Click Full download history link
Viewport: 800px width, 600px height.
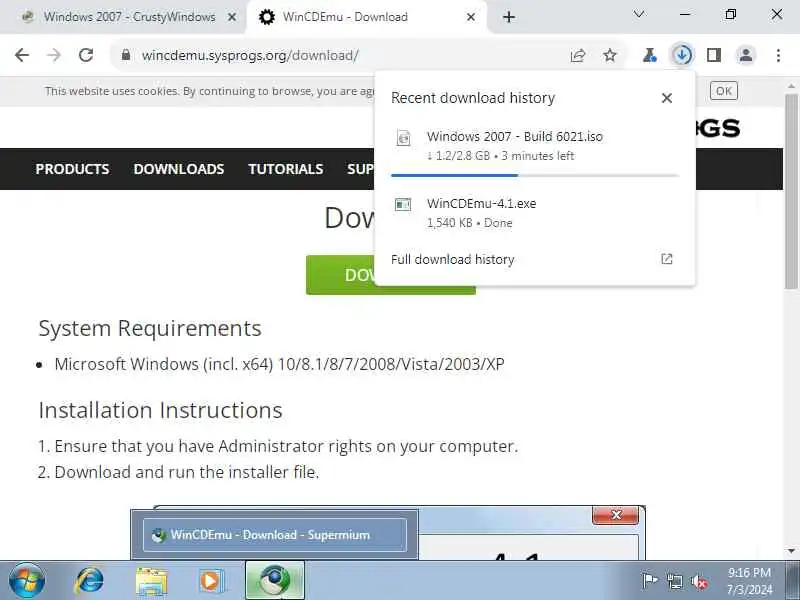coord(453,260)
